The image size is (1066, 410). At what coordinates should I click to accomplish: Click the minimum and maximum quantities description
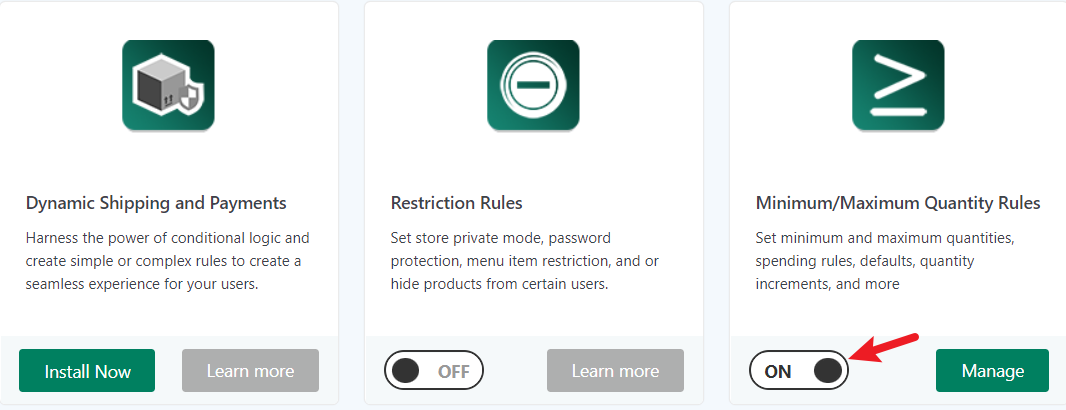885,261
